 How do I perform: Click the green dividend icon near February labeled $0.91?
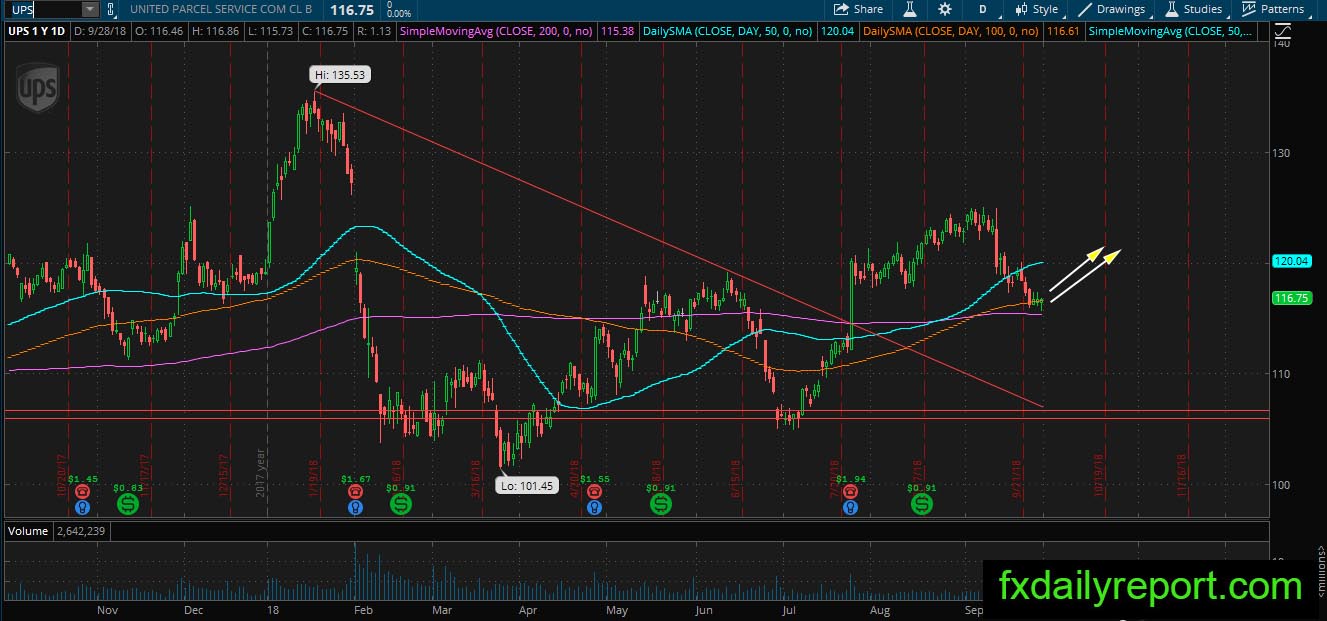tap(401, 505)
